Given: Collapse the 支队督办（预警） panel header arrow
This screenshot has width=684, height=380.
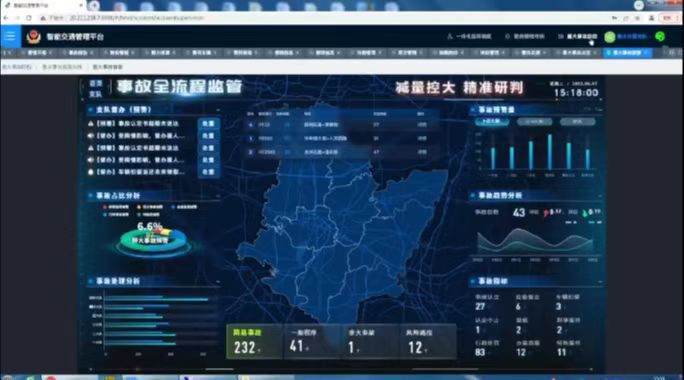Looking at the screenshot, I should coord(218,110).
